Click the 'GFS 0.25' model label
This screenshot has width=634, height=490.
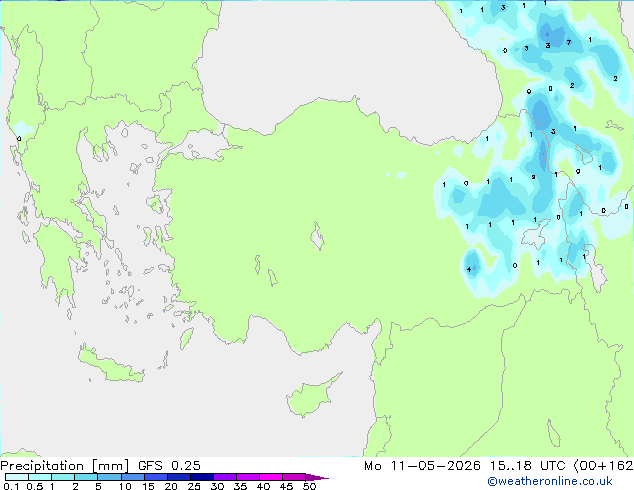169,466
